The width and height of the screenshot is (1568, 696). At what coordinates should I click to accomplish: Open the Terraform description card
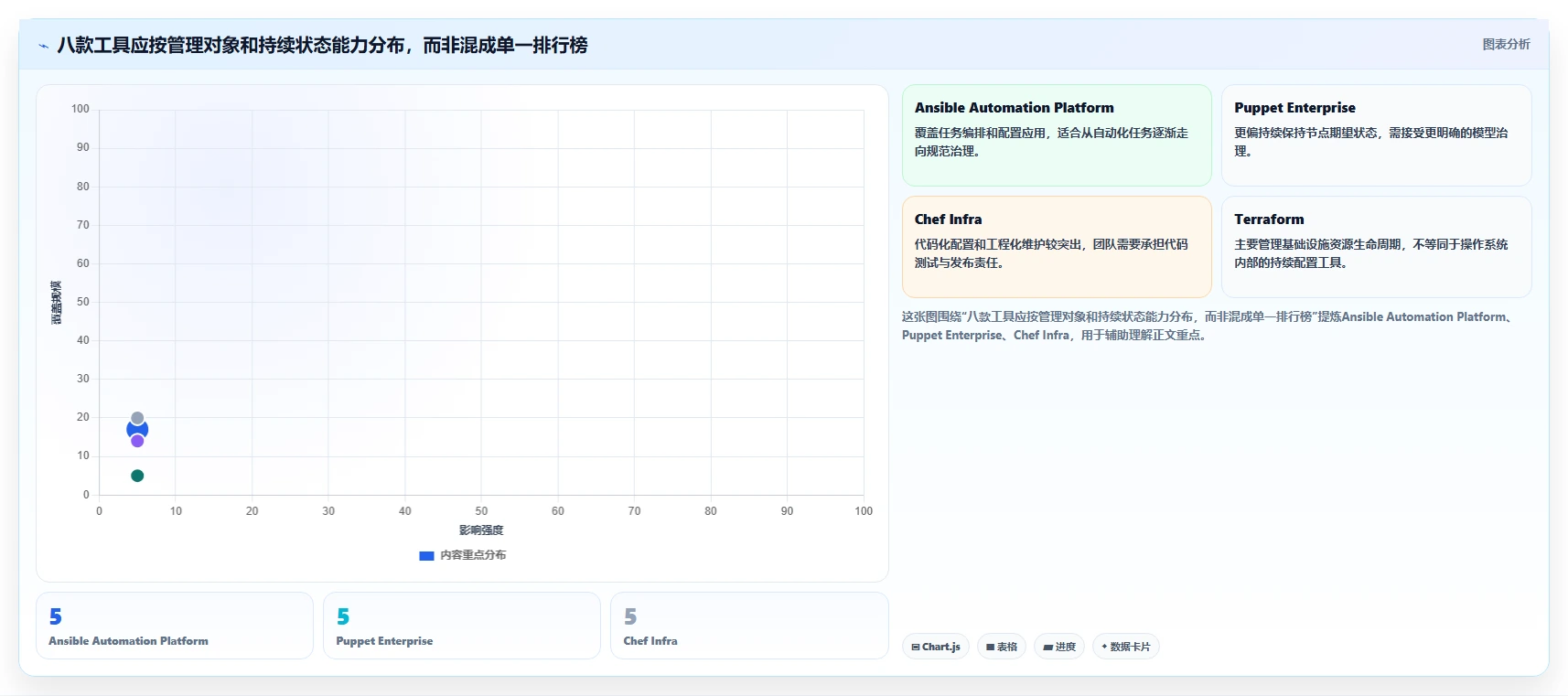(x=1376, y=247)
